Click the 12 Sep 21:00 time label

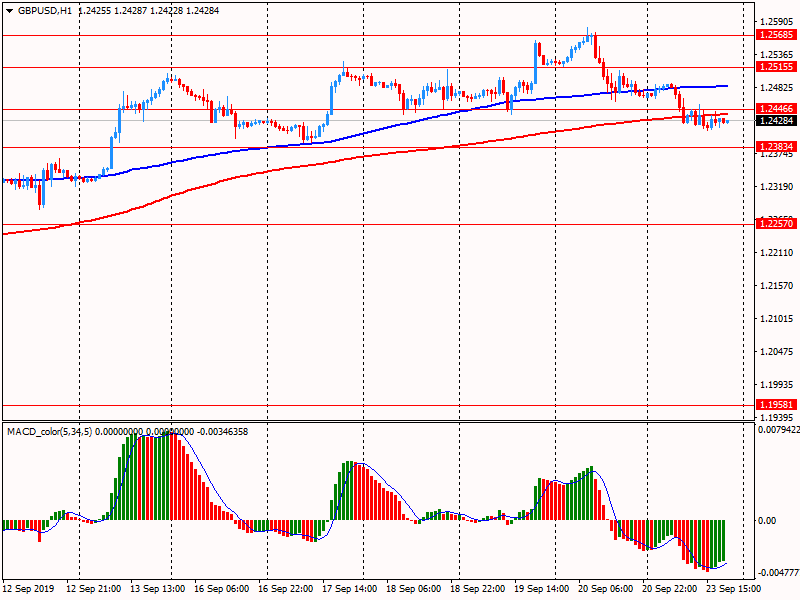coord(94,589)
